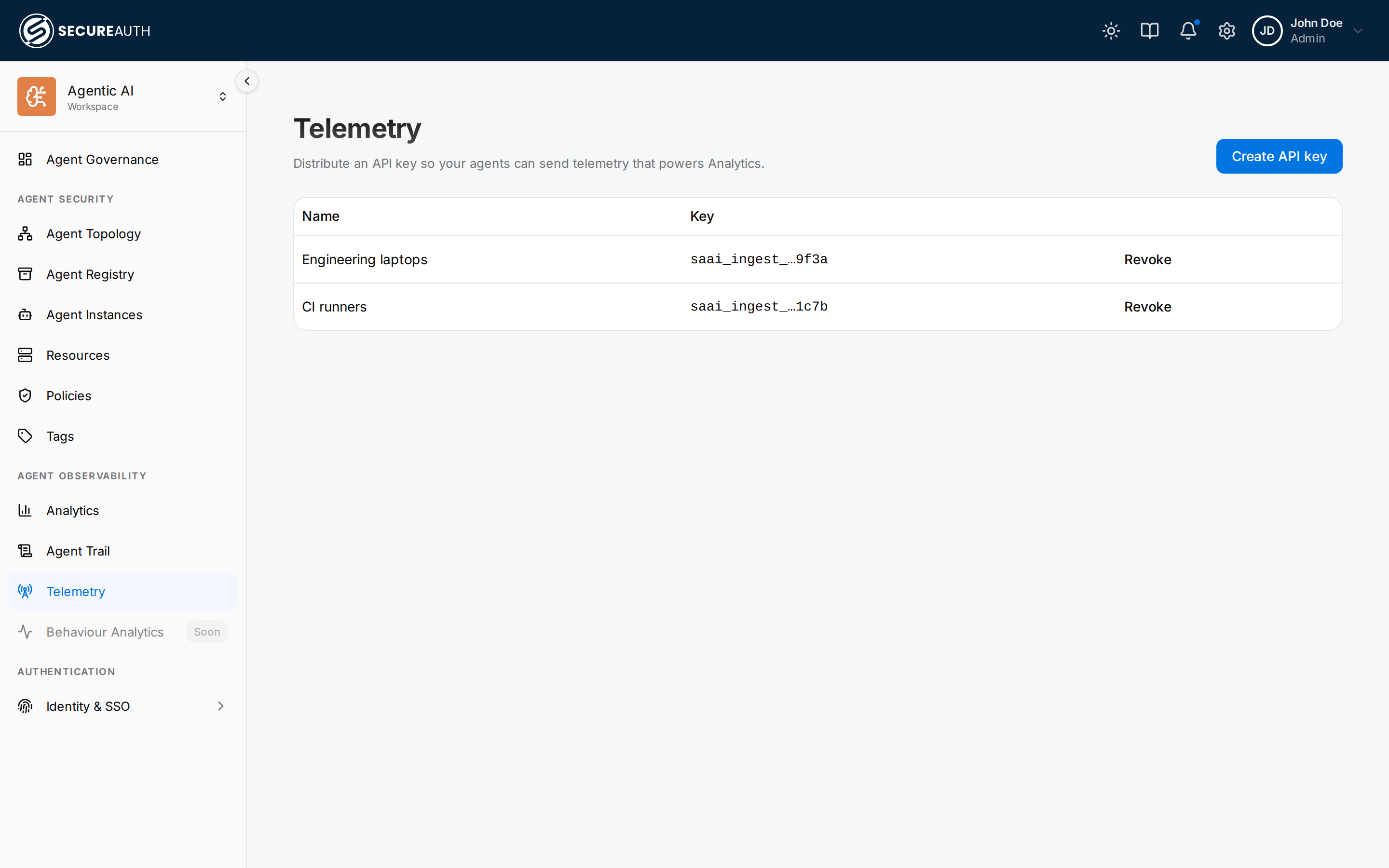The width and height of the screenshot is (1389, 868).
Task: Click the JD user avatar
Action: point(1267,30)
